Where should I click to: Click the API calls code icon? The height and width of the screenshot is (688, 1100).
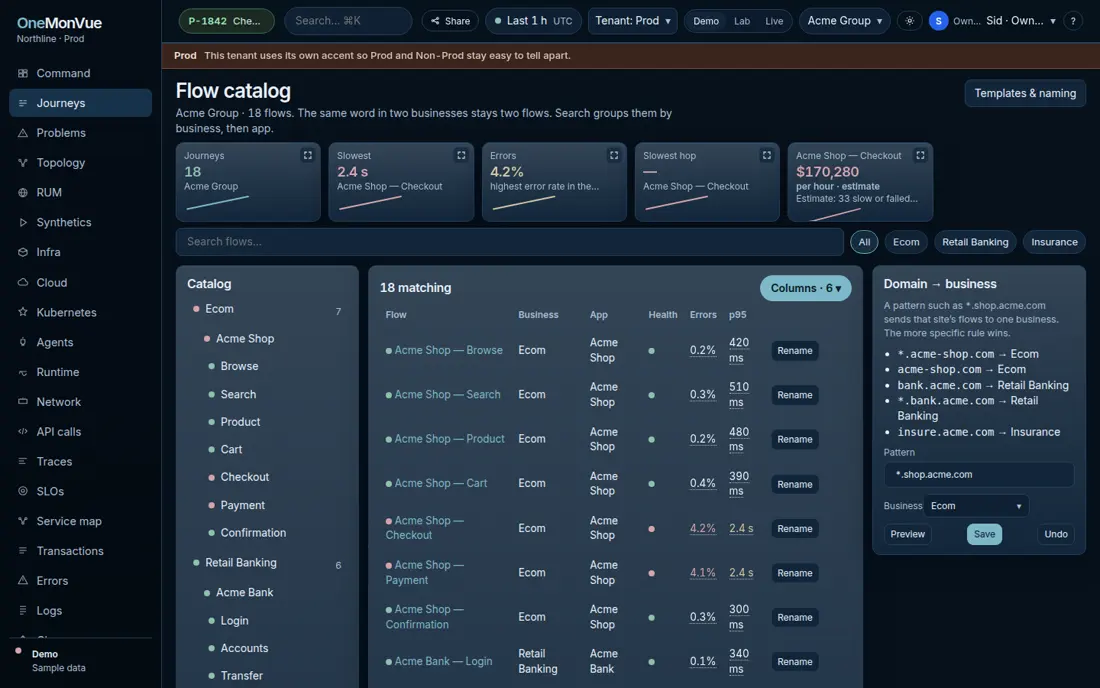22,431
